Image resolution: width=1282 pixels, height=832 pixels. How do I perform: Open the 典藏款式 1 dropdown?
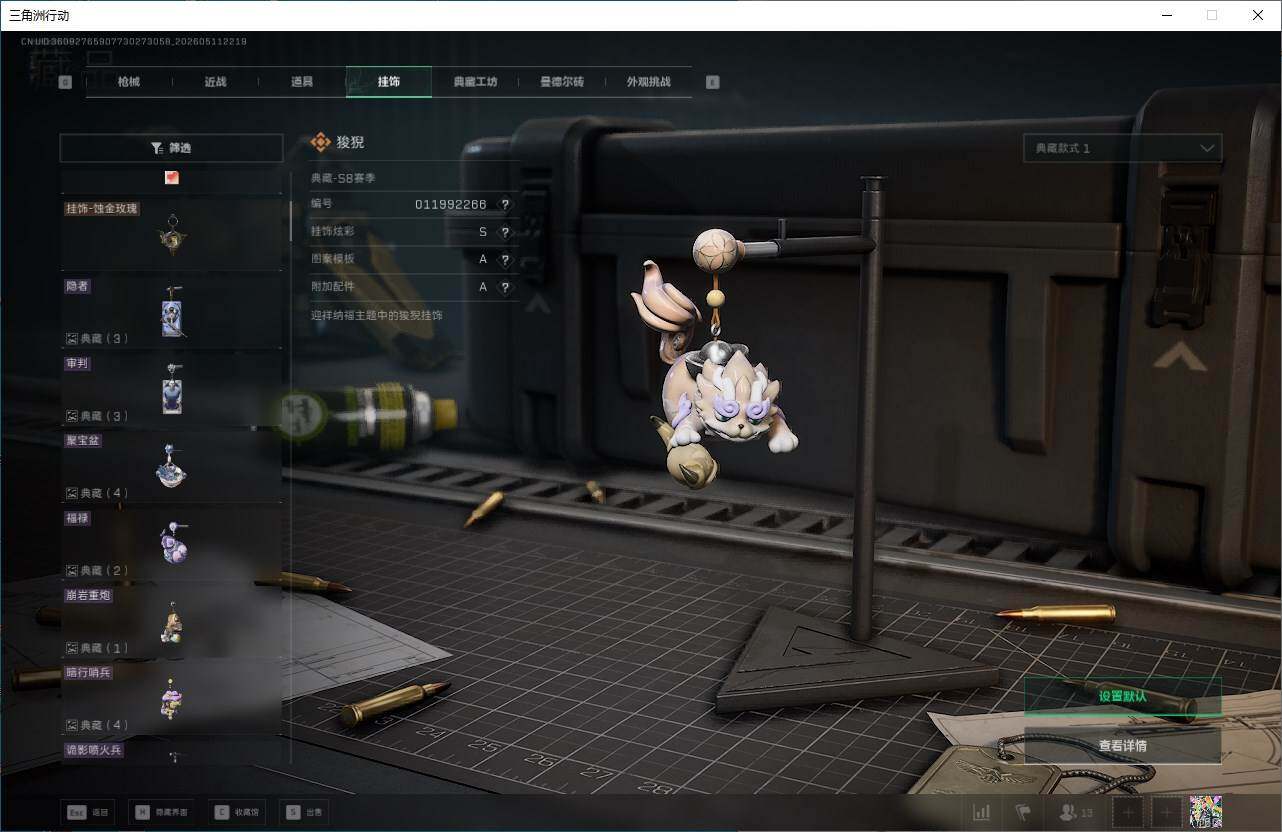click(x=1122, y=148)
